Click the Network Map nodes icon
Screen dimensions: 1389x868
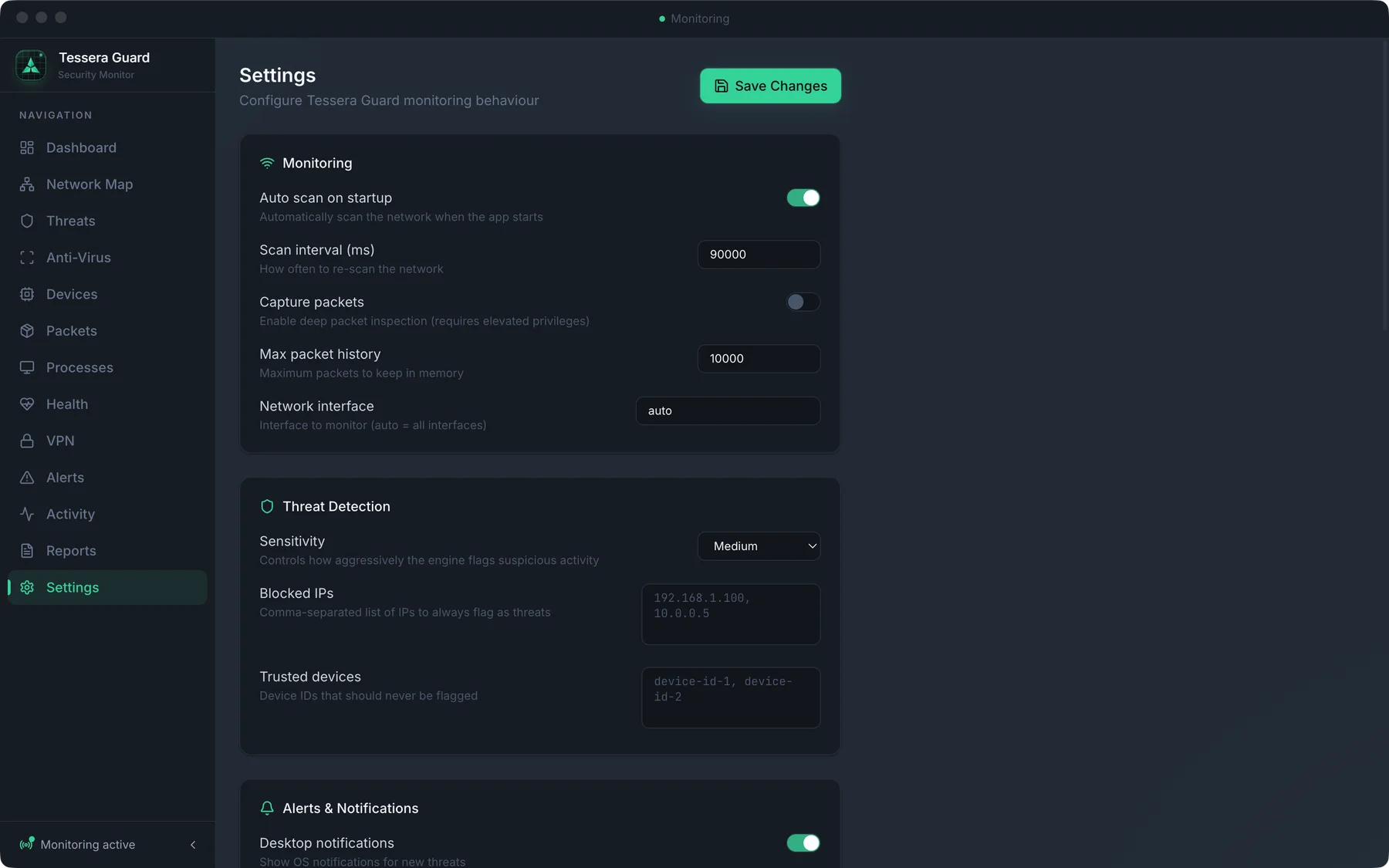[27, 184]
